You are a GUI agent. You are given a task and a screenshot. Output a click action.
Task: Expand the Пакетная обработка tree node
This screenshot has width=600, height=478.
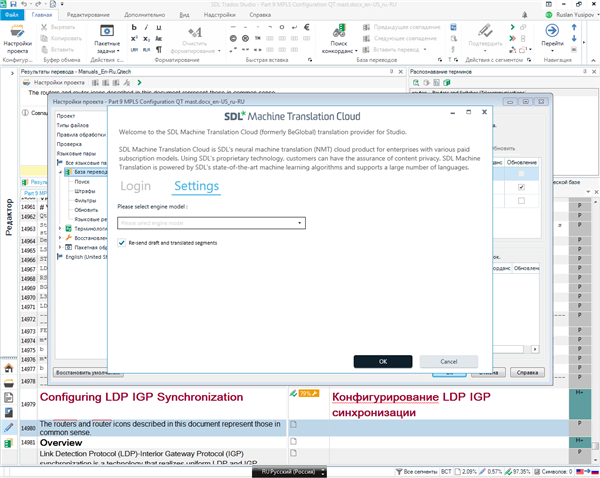click(x=60, y=247)
